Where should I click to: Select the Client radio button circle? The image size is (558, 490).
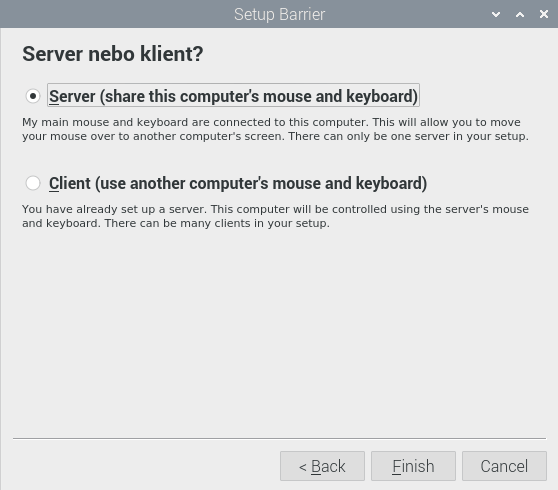pos(33,183)
